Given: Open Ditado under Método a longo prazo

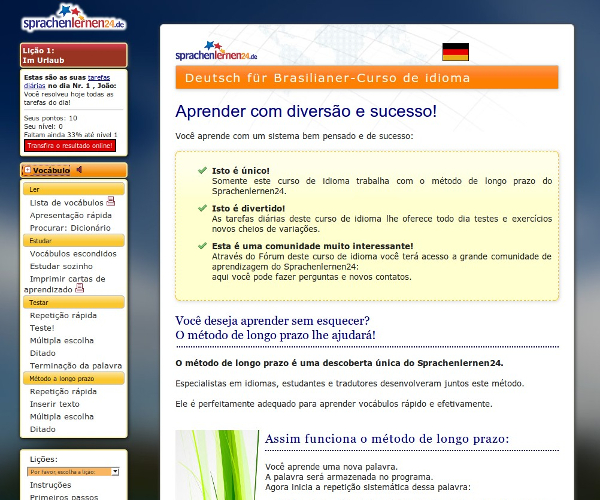Looking at the screenshot, I should (42, 429).
